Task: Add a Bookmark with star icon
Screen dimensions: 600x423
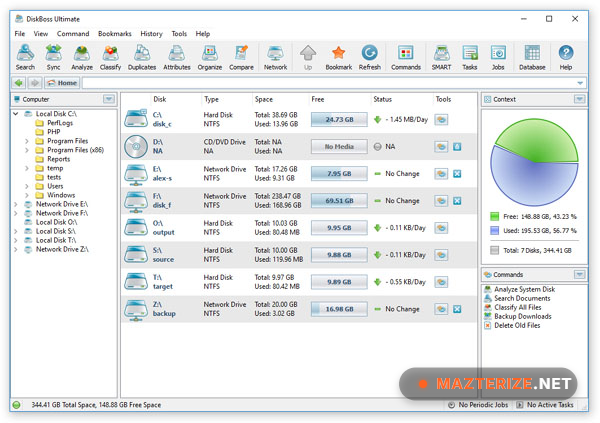Action: coord(339,57)
